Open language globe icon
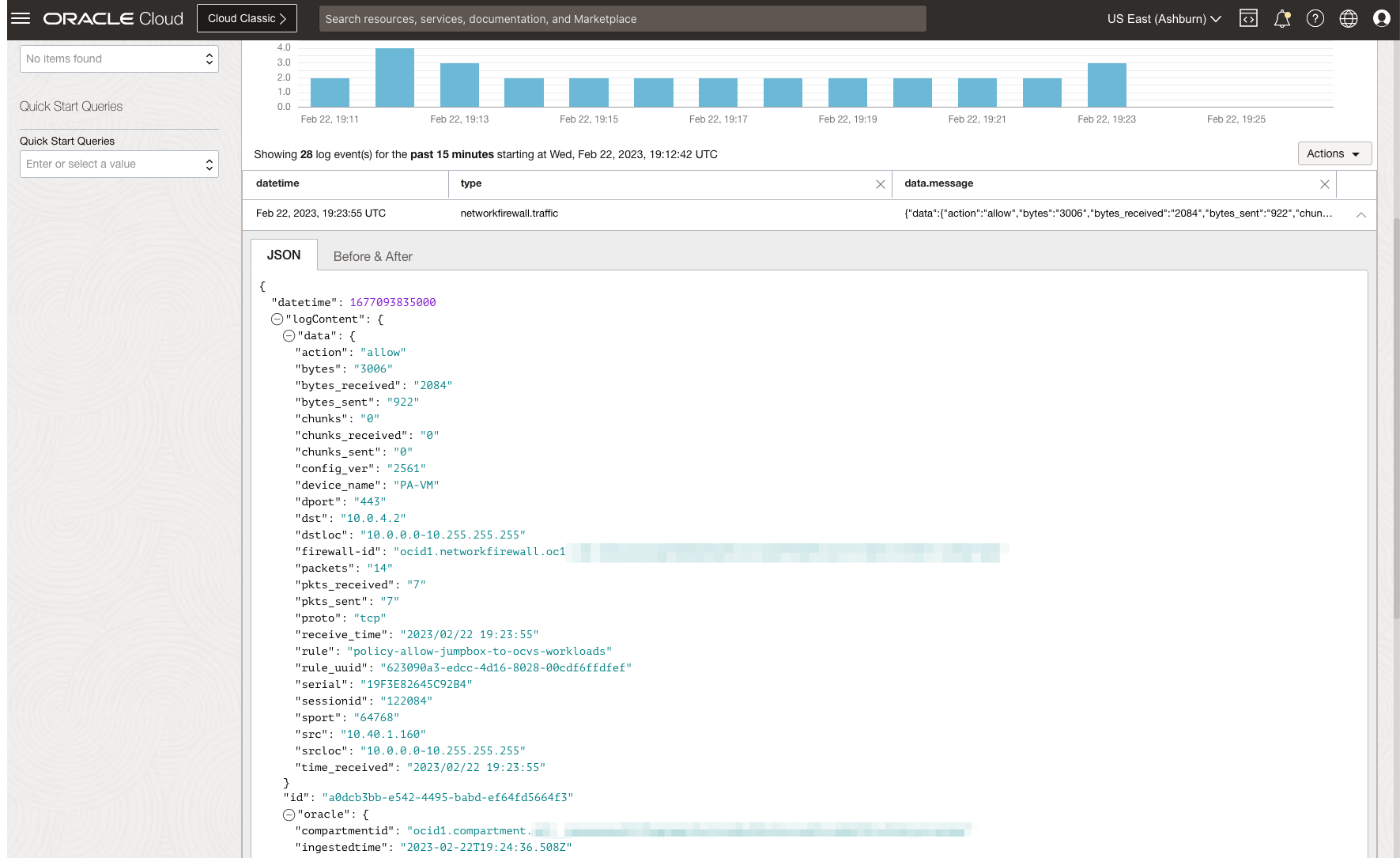The image size is (1400, 858). (1349, 18)
